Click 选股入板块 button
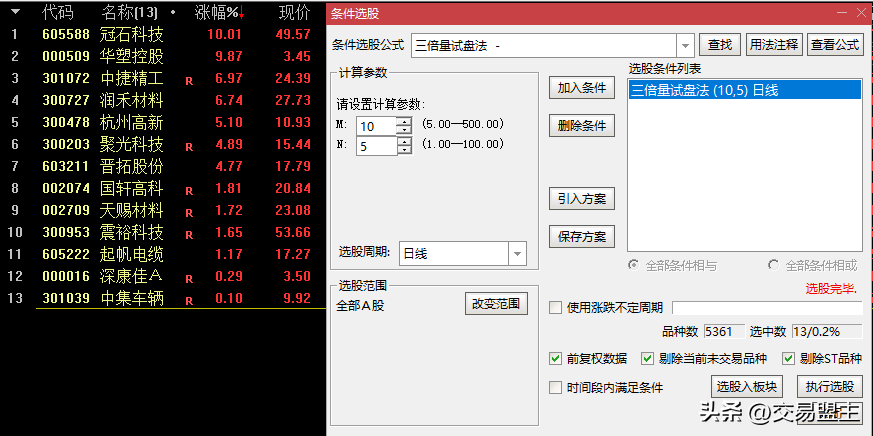This screenshot has width=873, height=436. point(747,386)
